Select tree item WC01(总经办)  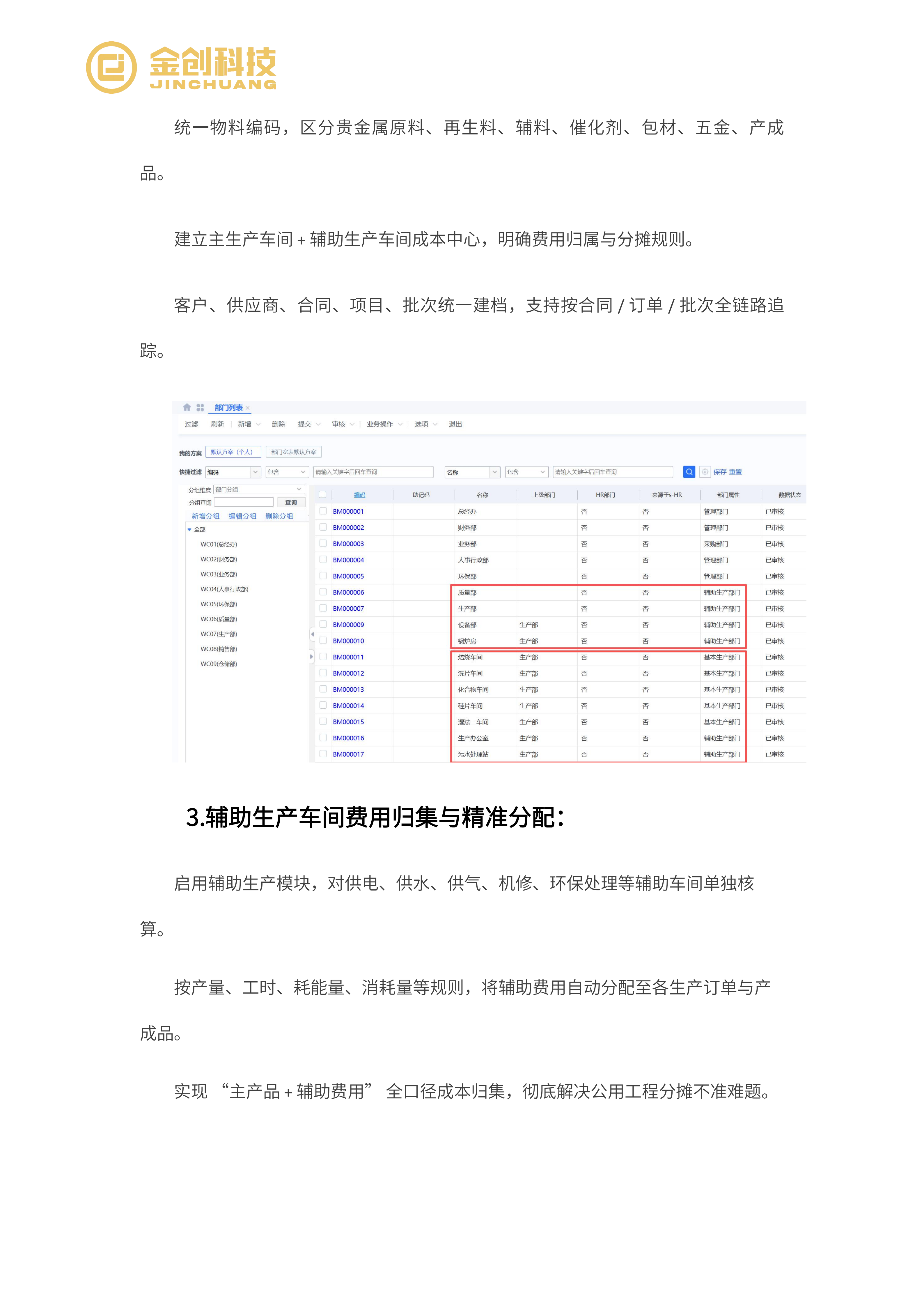click(x=219, y=545)
